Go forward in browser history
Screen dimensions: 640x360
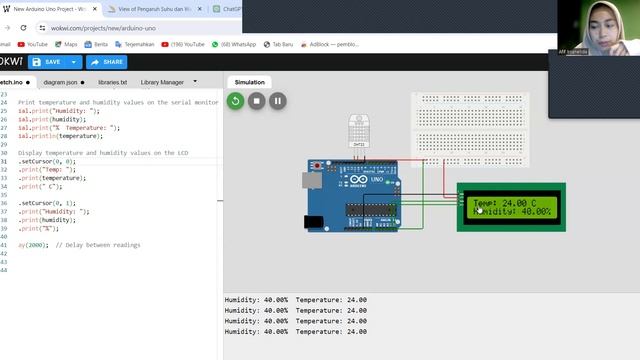click(x=7, y=28)
